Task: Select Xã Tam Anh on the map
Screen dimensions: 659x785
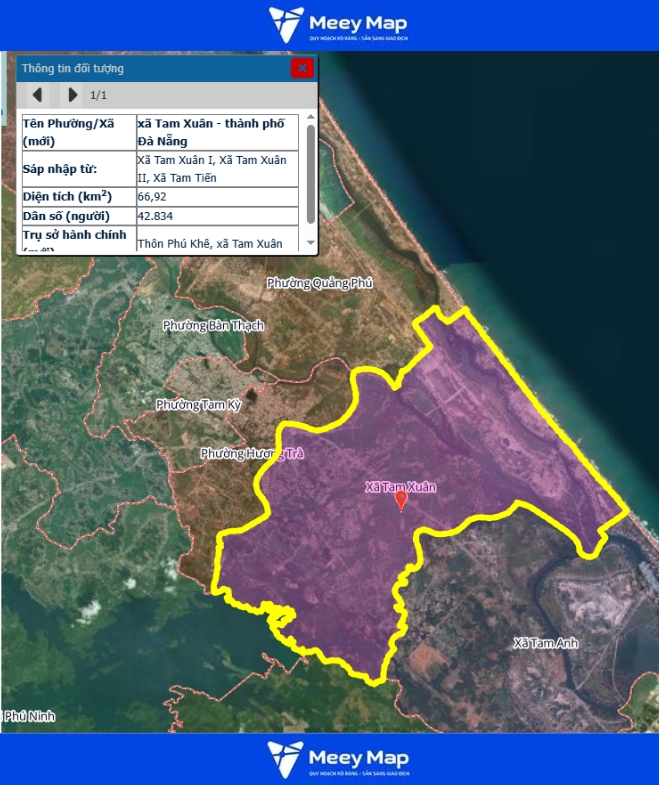Action: (x=545, y=643)
